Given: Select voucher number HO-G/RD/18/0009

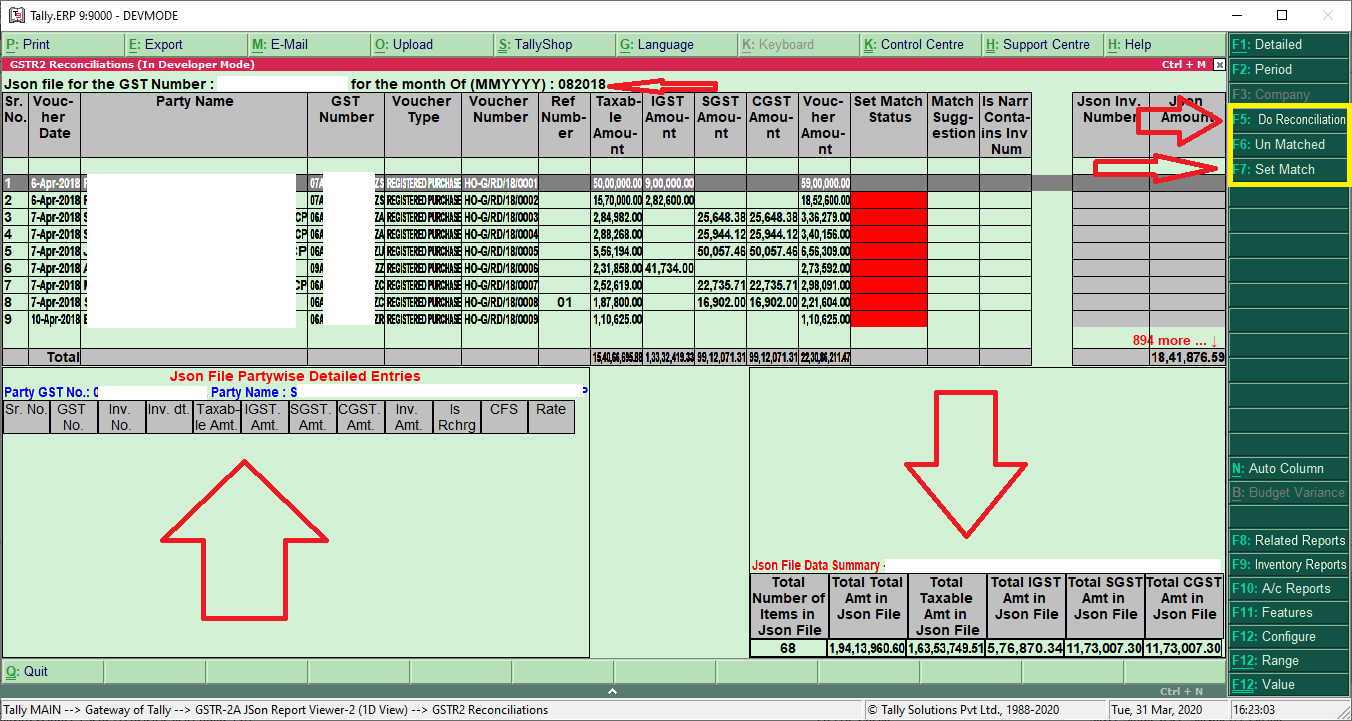Looking at the screenshot, I should click(500, 320).
